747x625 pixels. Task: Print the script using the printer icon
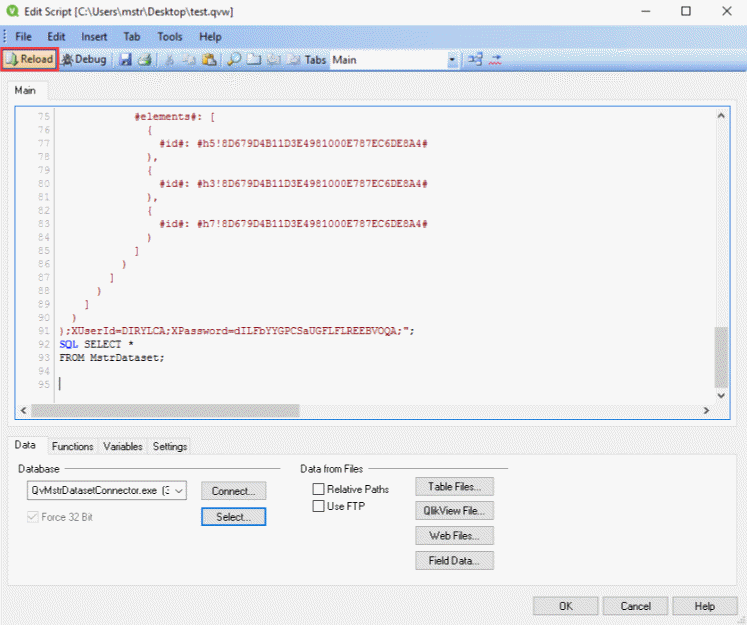tap(145, 60)
